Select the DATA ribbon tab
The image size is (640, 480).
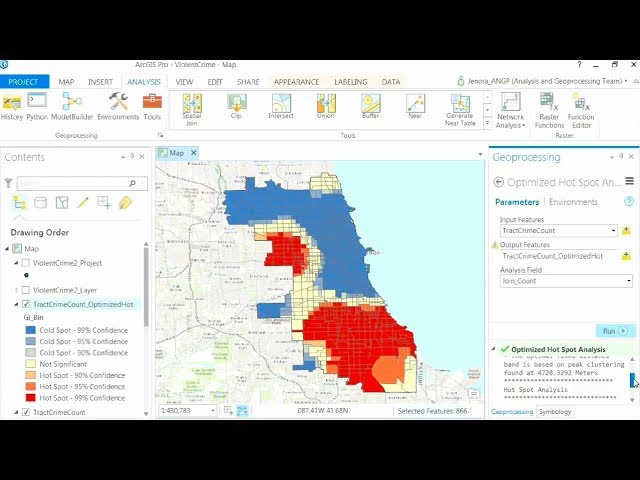tap(391, 82)
